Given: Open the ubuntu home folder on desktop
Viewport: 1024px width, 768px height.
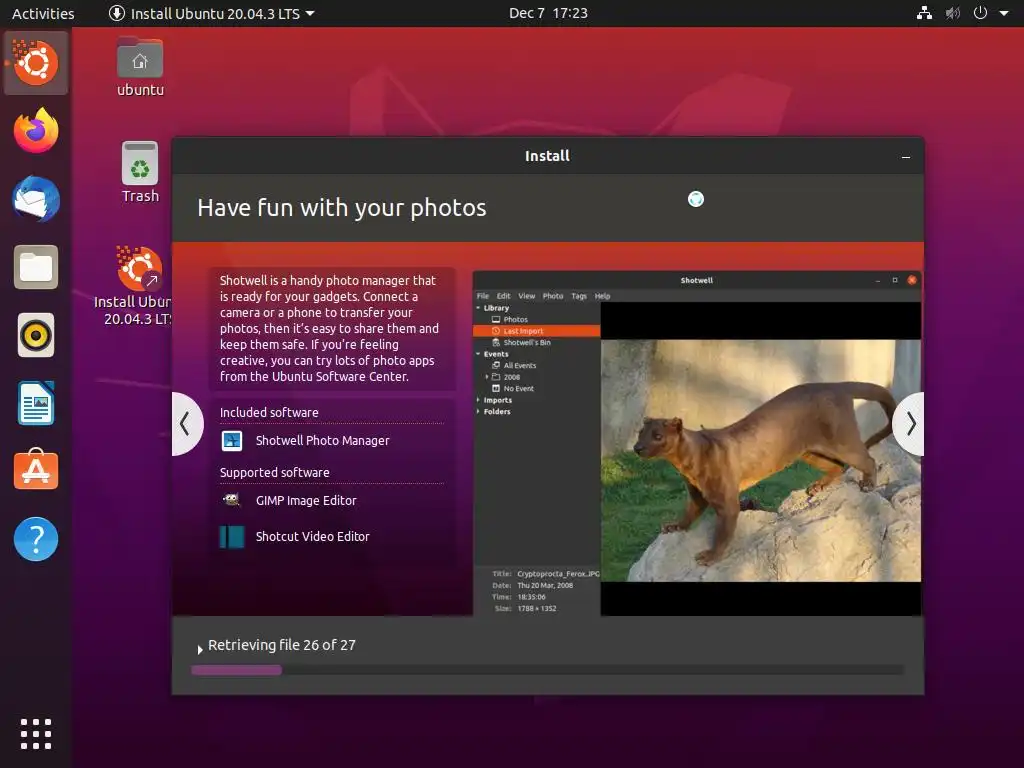Looking at the screenshot, I should (x=140, y=67).
